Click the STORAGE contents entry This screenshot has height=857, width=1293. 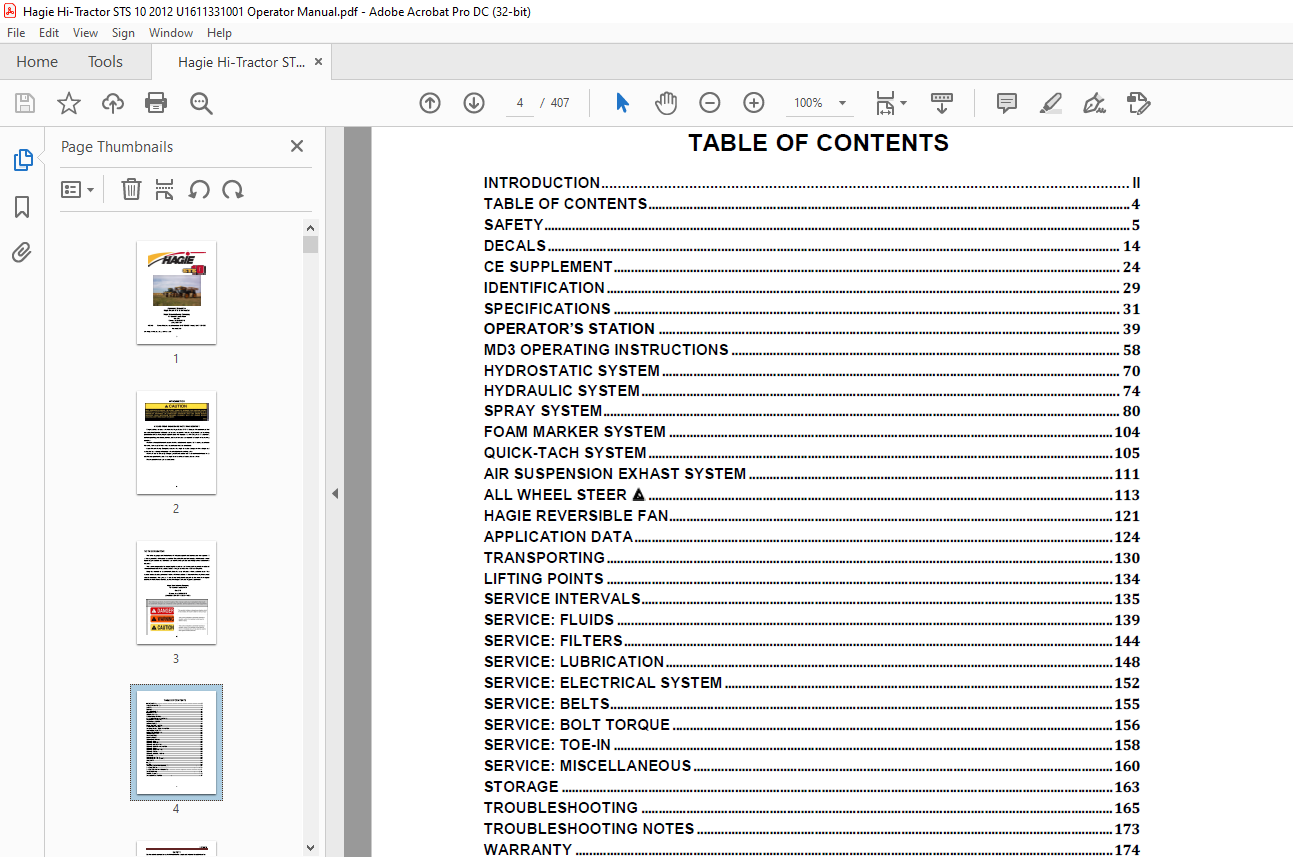click(x=812, y=787)
